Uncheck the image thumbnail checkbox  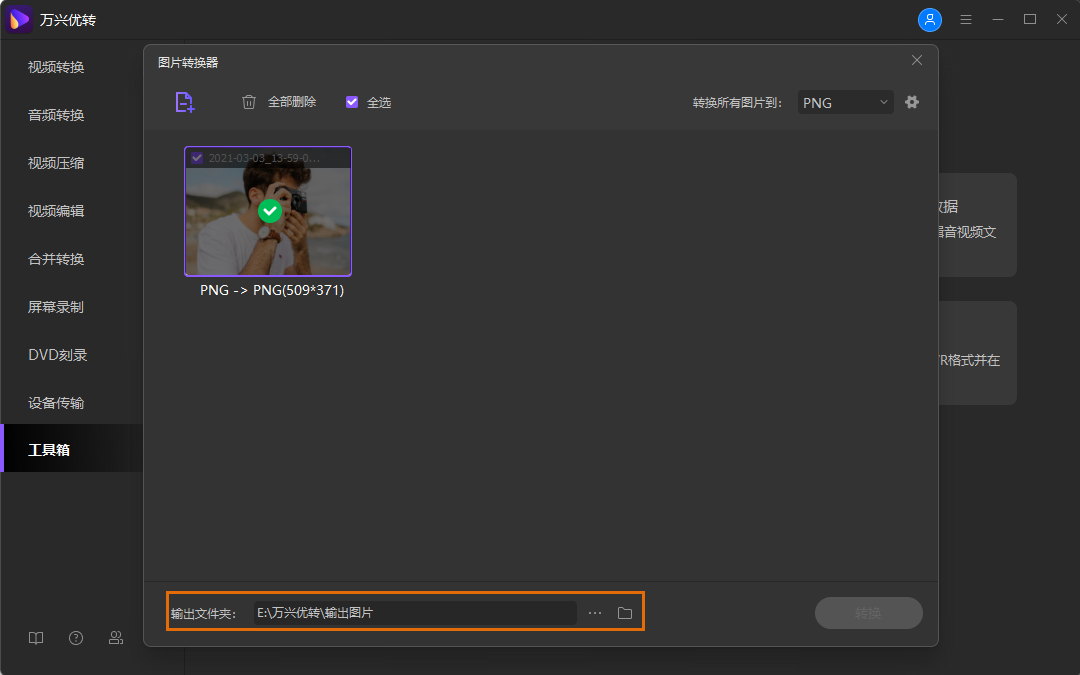tap(197, 158)
